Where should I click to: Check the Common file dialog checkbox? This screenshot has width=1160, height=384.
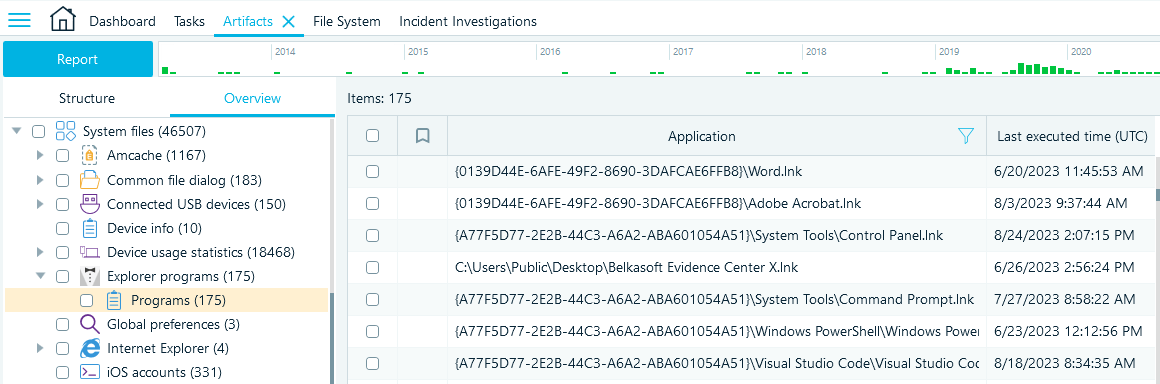point(63,180)
